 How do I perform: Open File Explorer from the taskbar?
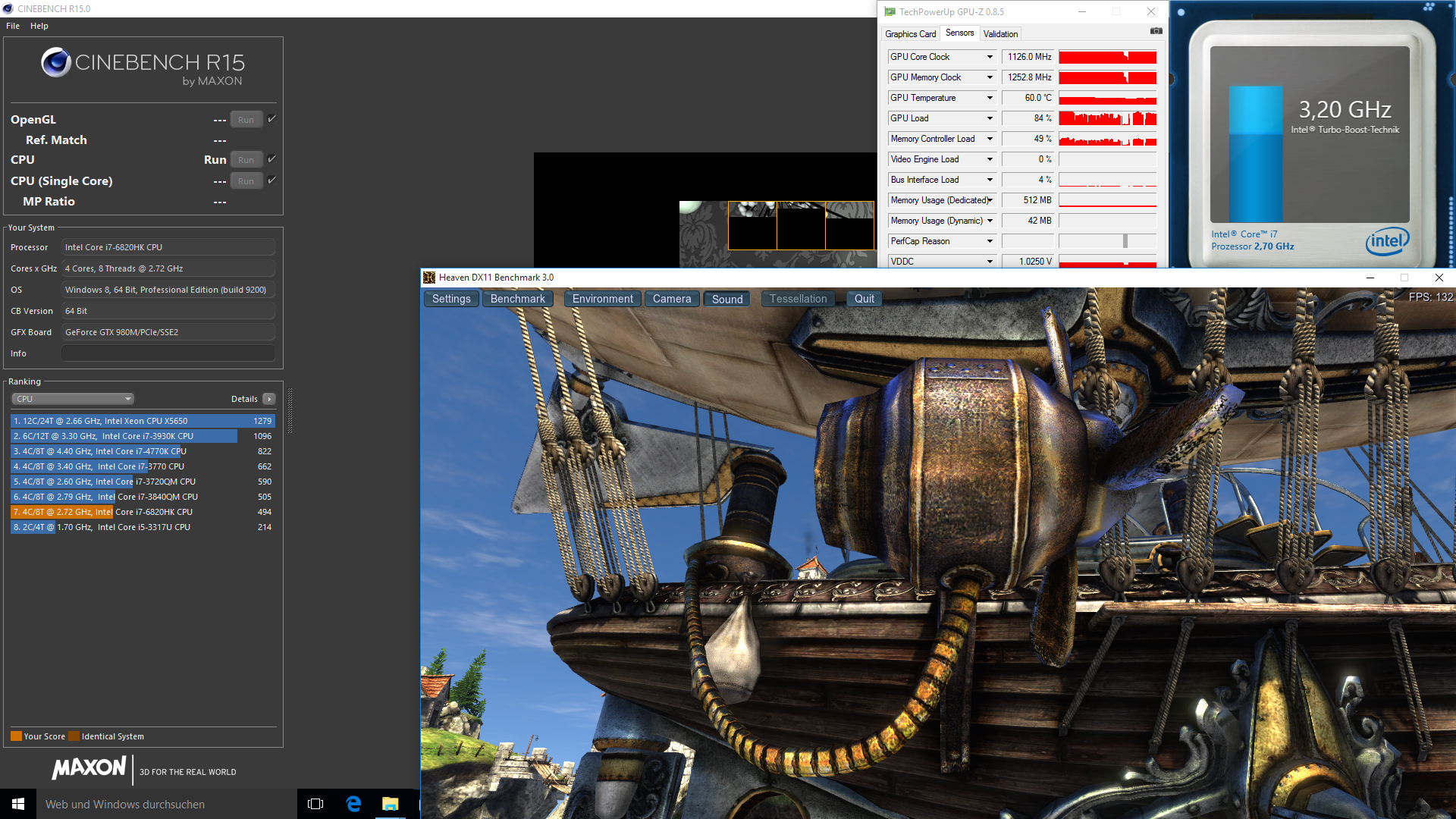(391, 804)
